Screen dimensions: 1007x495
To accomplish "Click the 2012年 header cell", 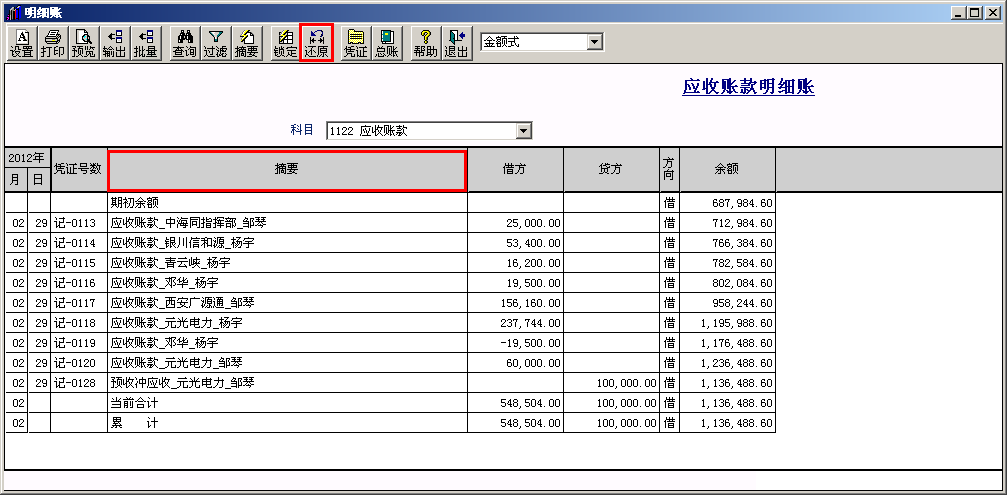I will (x=28, y=158).
